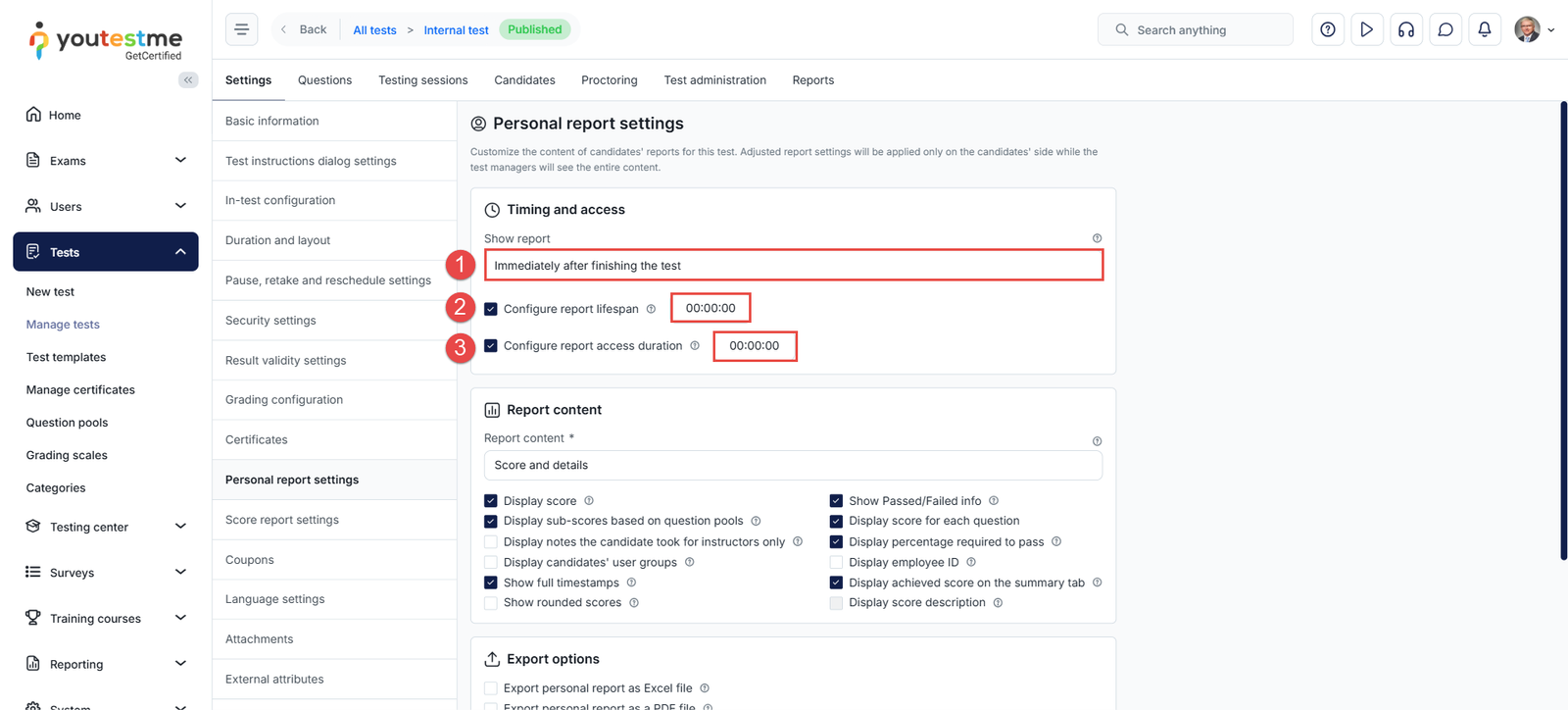Screen dimensions: 1568x710
Task: Uncheck Configure report lifespan checkbox
Action: pyautogui.click(x=491, y=309)
